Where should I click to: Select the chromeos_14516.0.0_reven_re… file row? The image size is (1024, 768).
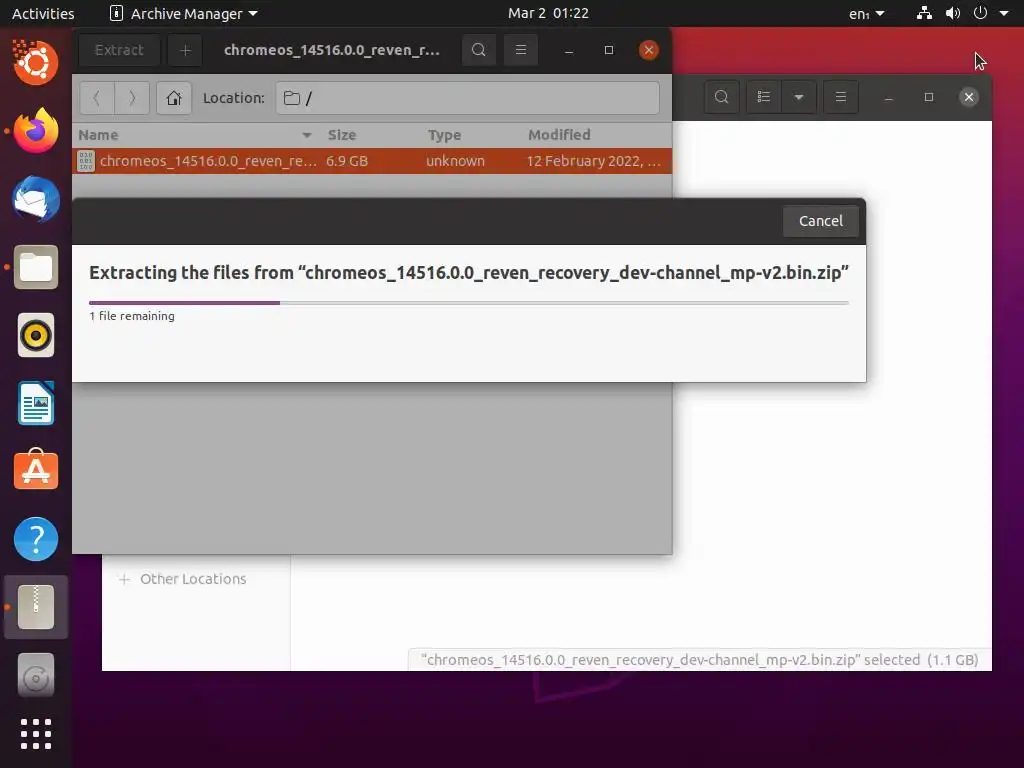point(372,161)
